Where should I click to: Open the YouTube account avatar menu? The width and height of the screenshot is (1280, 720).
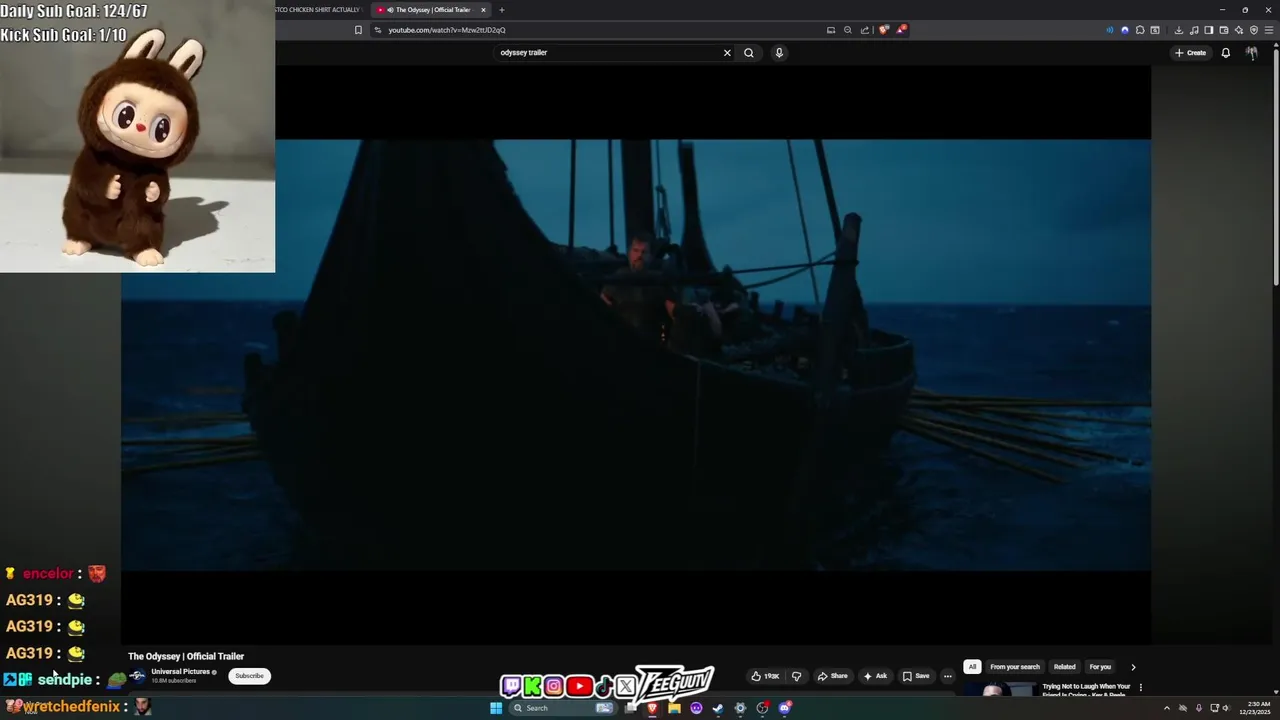point(1251,53)
